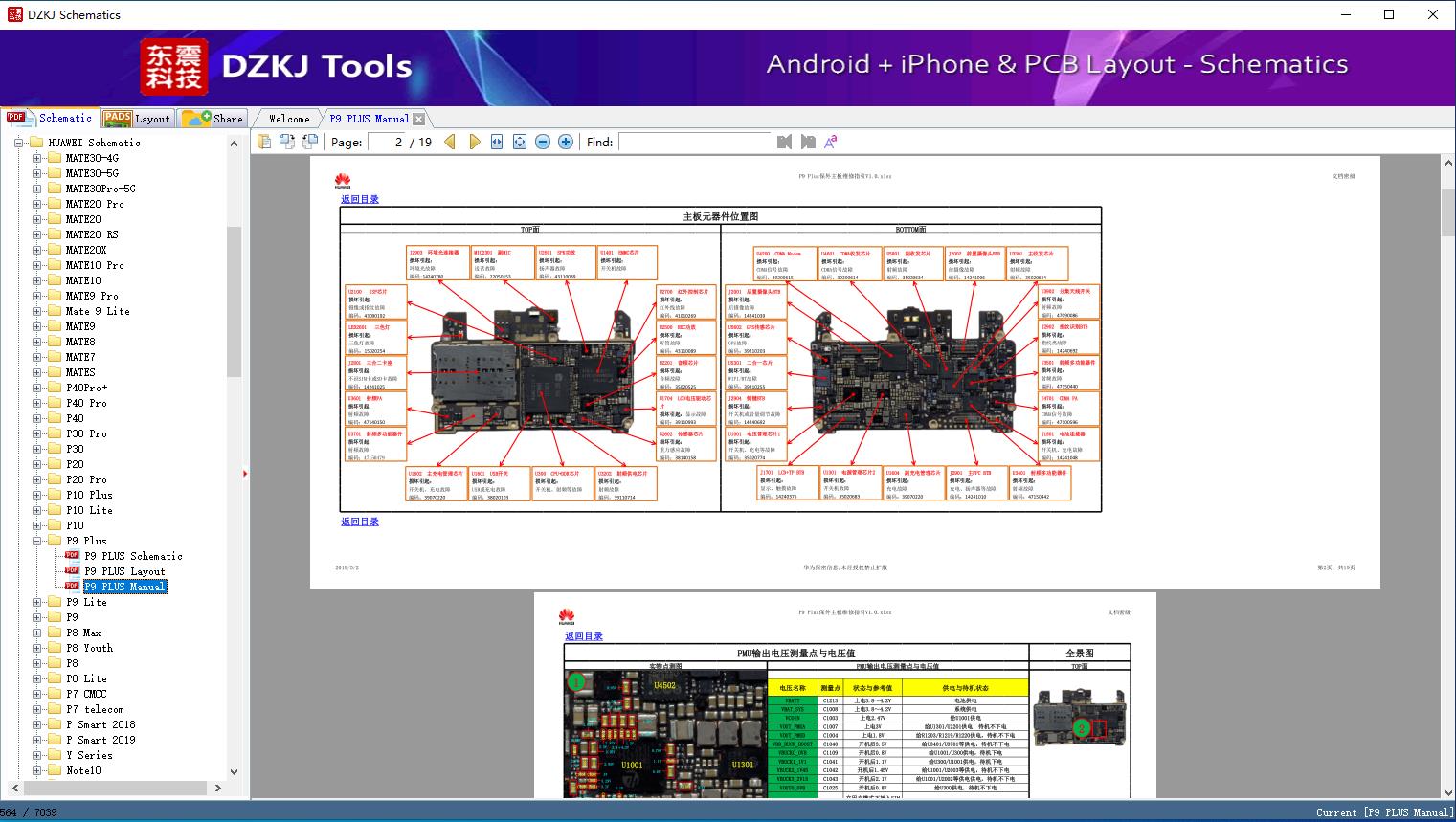The image size is (1456, 822).
Task: Switch to the Welcome tab
Action: click(x=289, y=119)
